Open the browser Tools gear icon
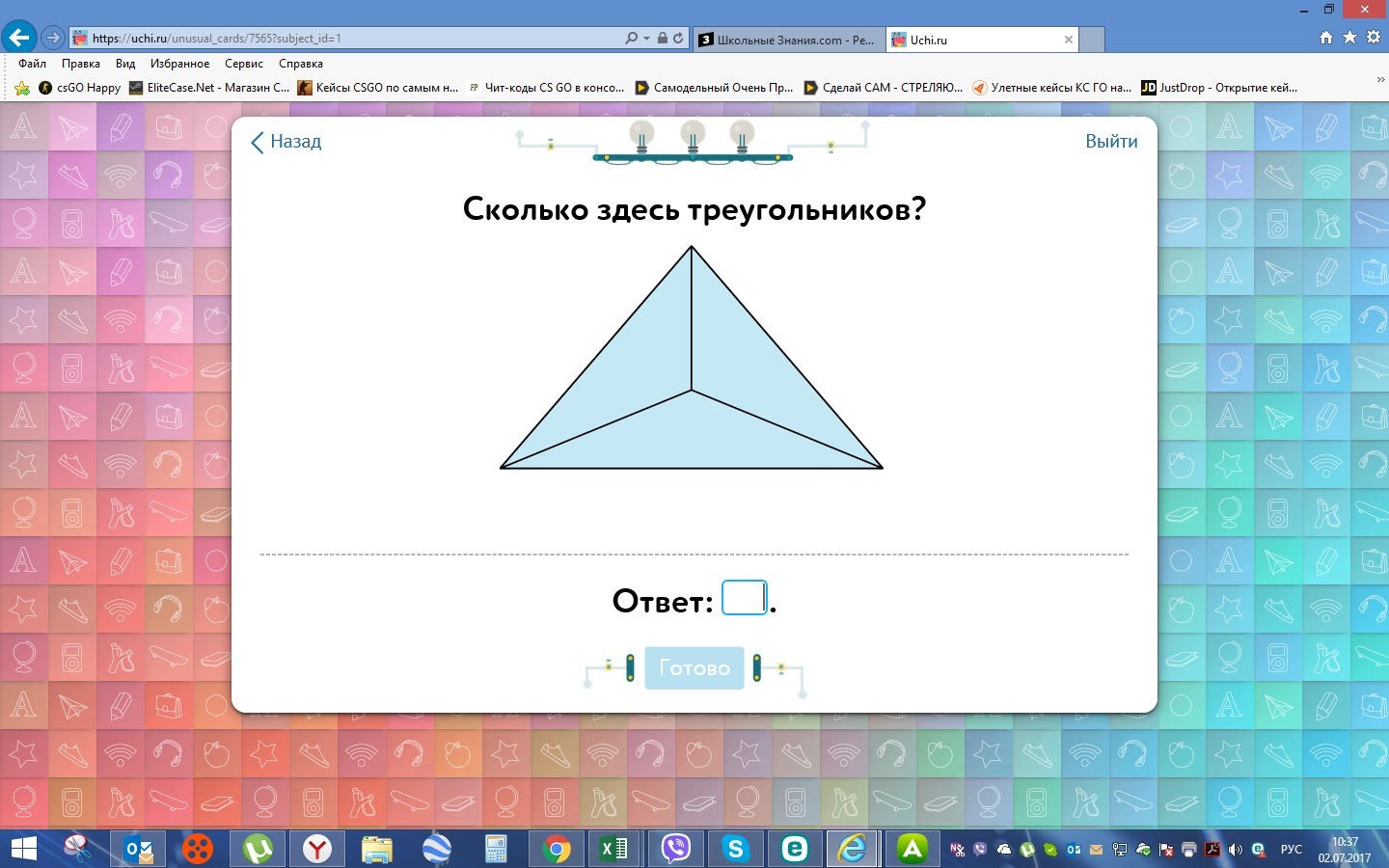 [x=1374, y=37]
